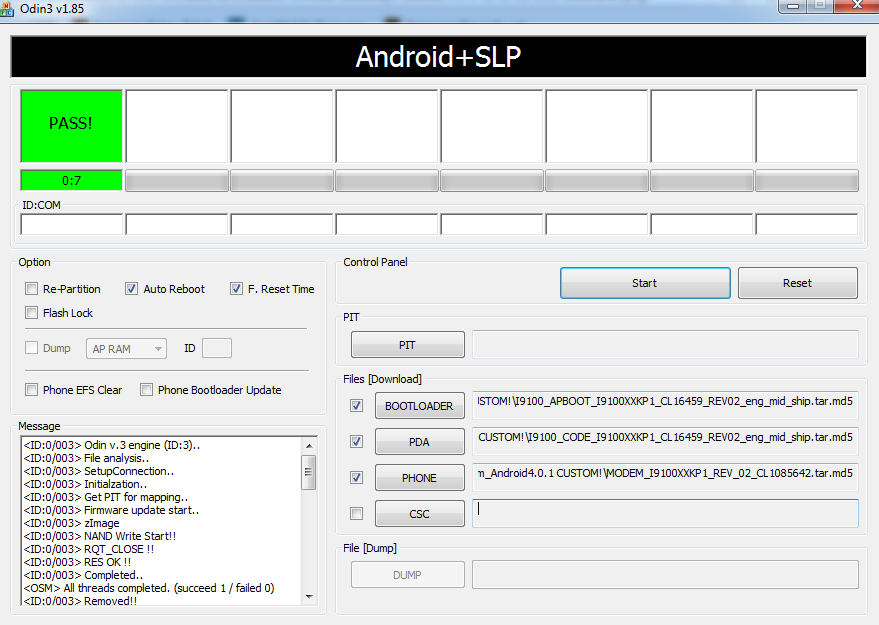Image resolution: width=879 pixels, height=625 pixels.
Task: Select the 'Firmware update start..' log line
Action: pos(112,510)
